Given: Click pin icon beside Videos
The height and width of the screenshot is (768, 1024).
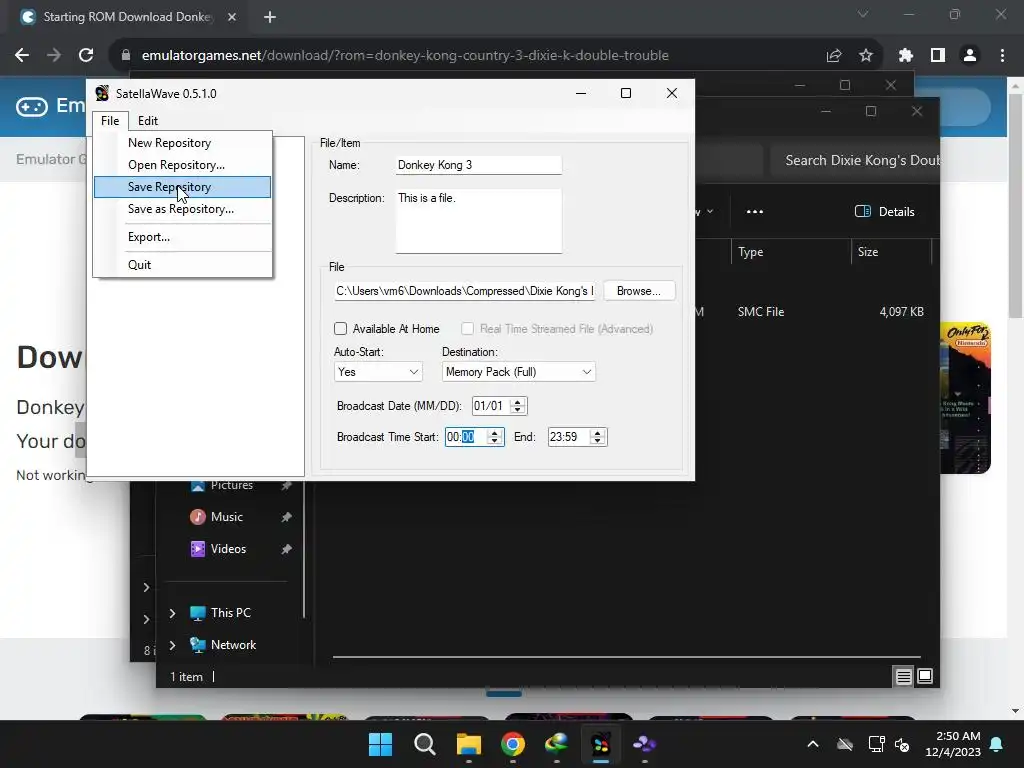Looking at the screenshot, I should (286, 549).
